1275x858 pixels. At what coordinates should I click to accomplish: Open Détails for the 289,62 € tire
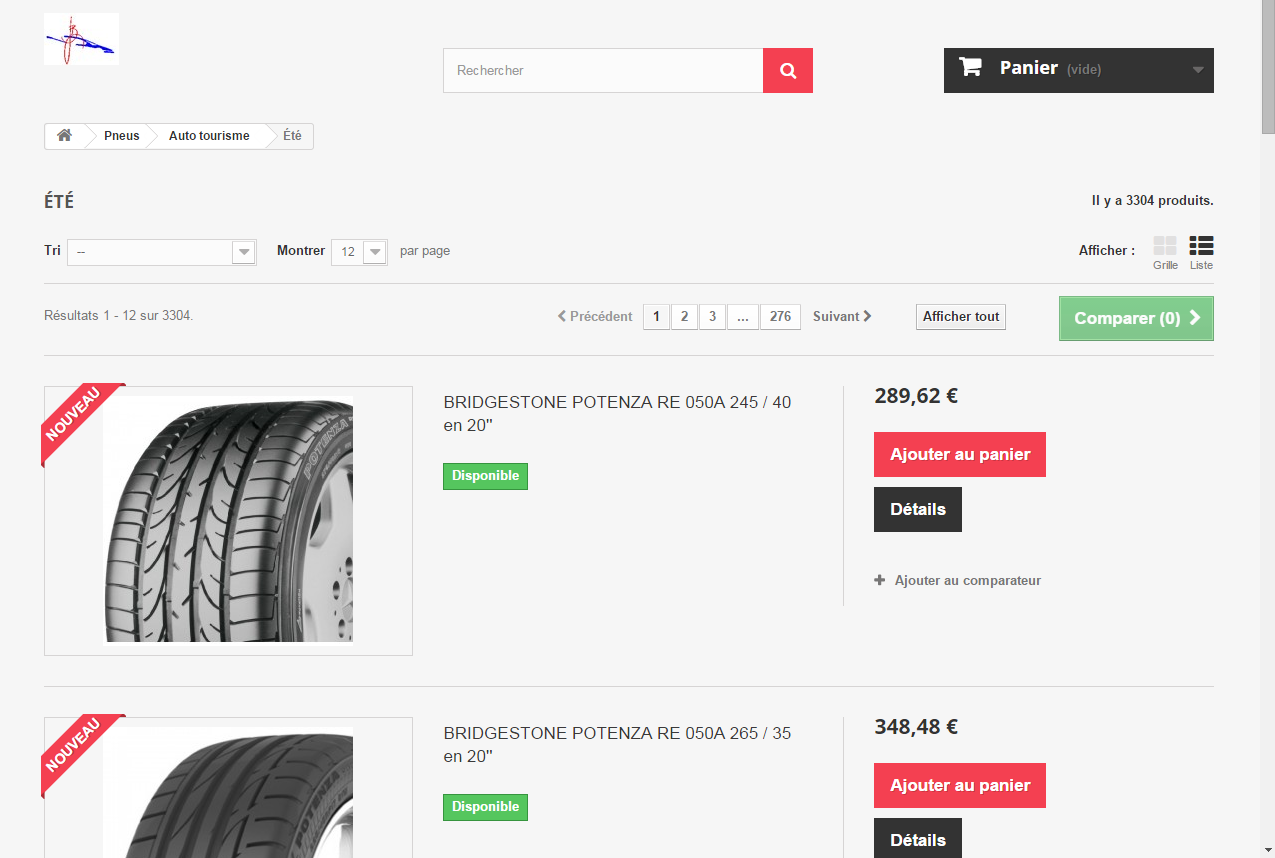[x=918, y=509]
